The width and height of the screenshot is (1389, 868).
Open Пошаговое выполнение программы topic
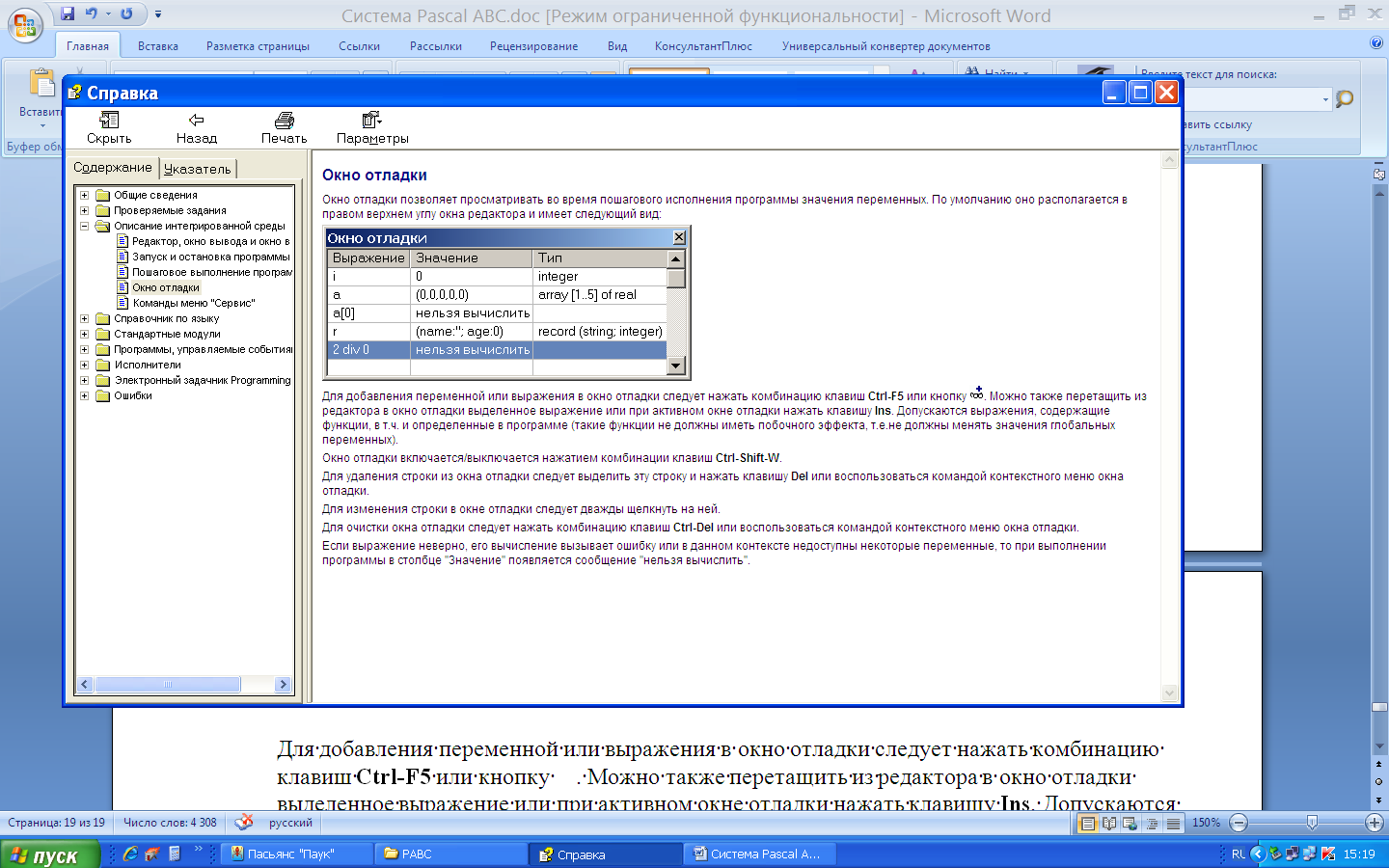tap(212, 272)
